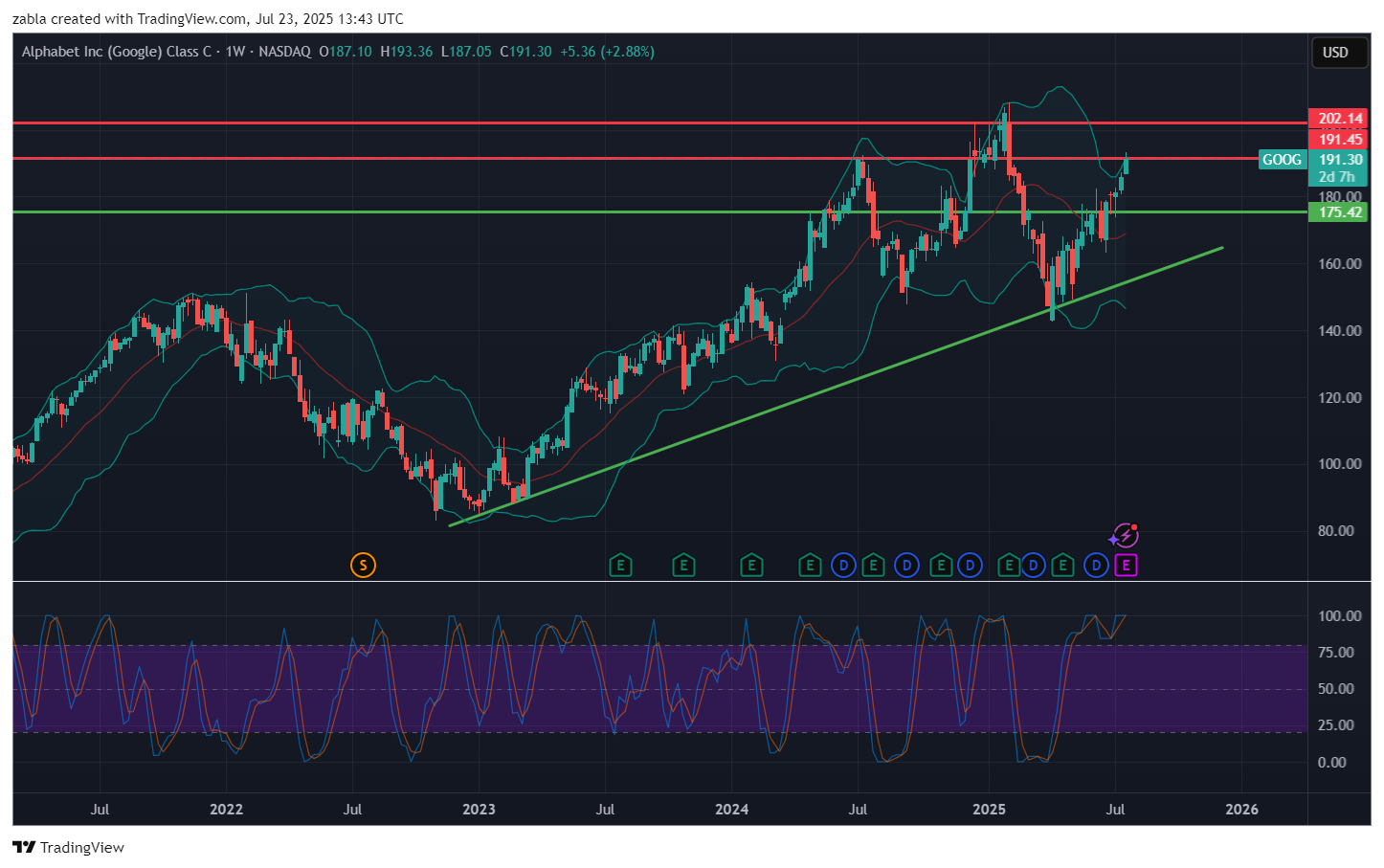Click the 2023 label on time axis

pyautogui.click(x=479, y=809)
